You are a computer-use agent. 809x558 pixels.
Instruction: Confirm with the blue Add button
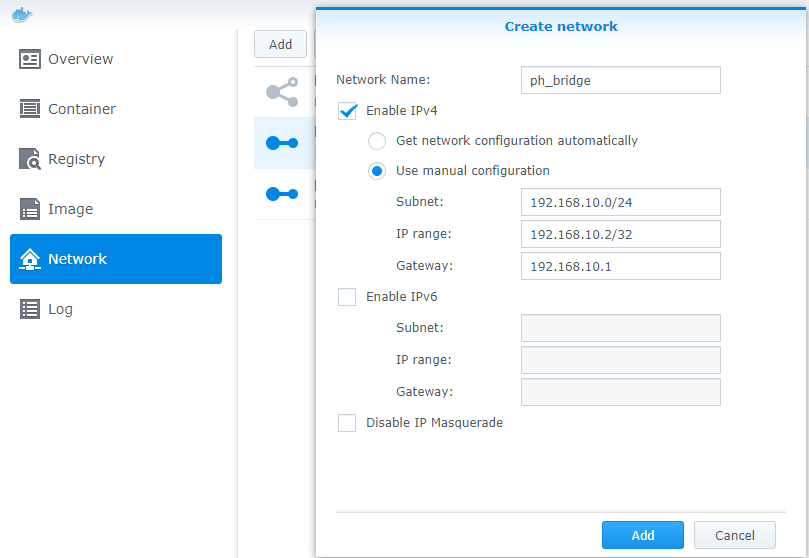[643, 535]
